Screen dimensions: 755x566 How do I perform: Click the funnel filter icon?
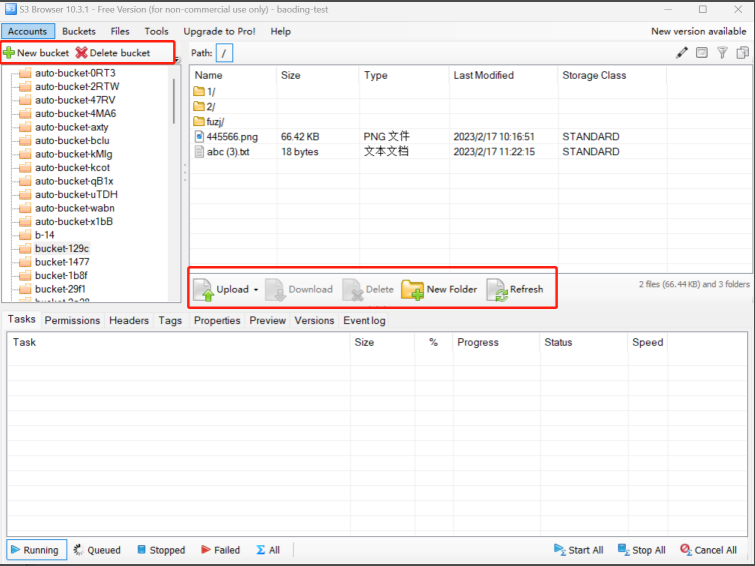click(722, 53)
